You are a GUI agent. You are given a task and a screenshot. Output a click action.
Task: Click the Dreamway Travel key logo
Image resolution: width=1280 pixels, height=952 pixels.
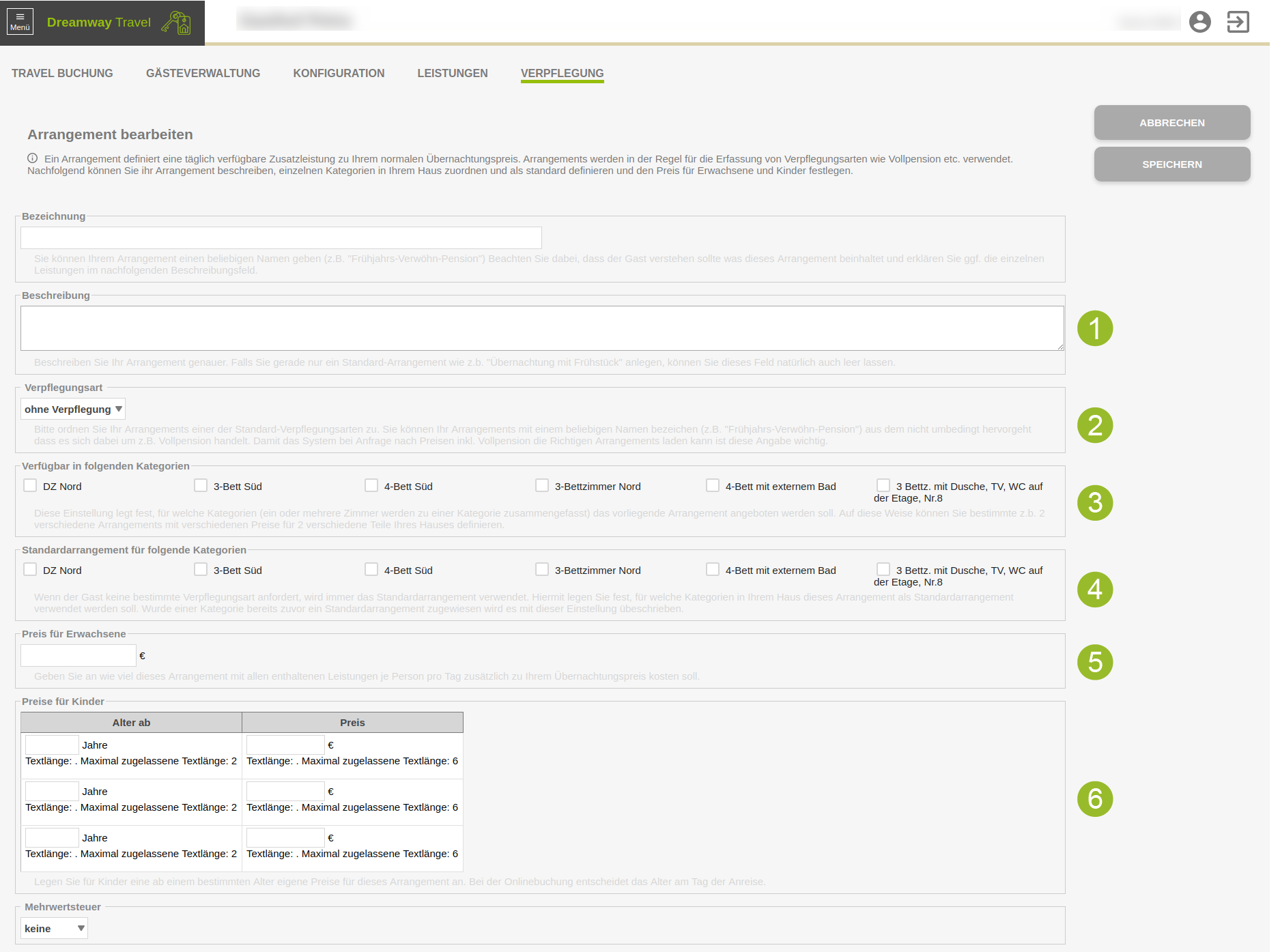pyautogui.click(x=176, y=23)
